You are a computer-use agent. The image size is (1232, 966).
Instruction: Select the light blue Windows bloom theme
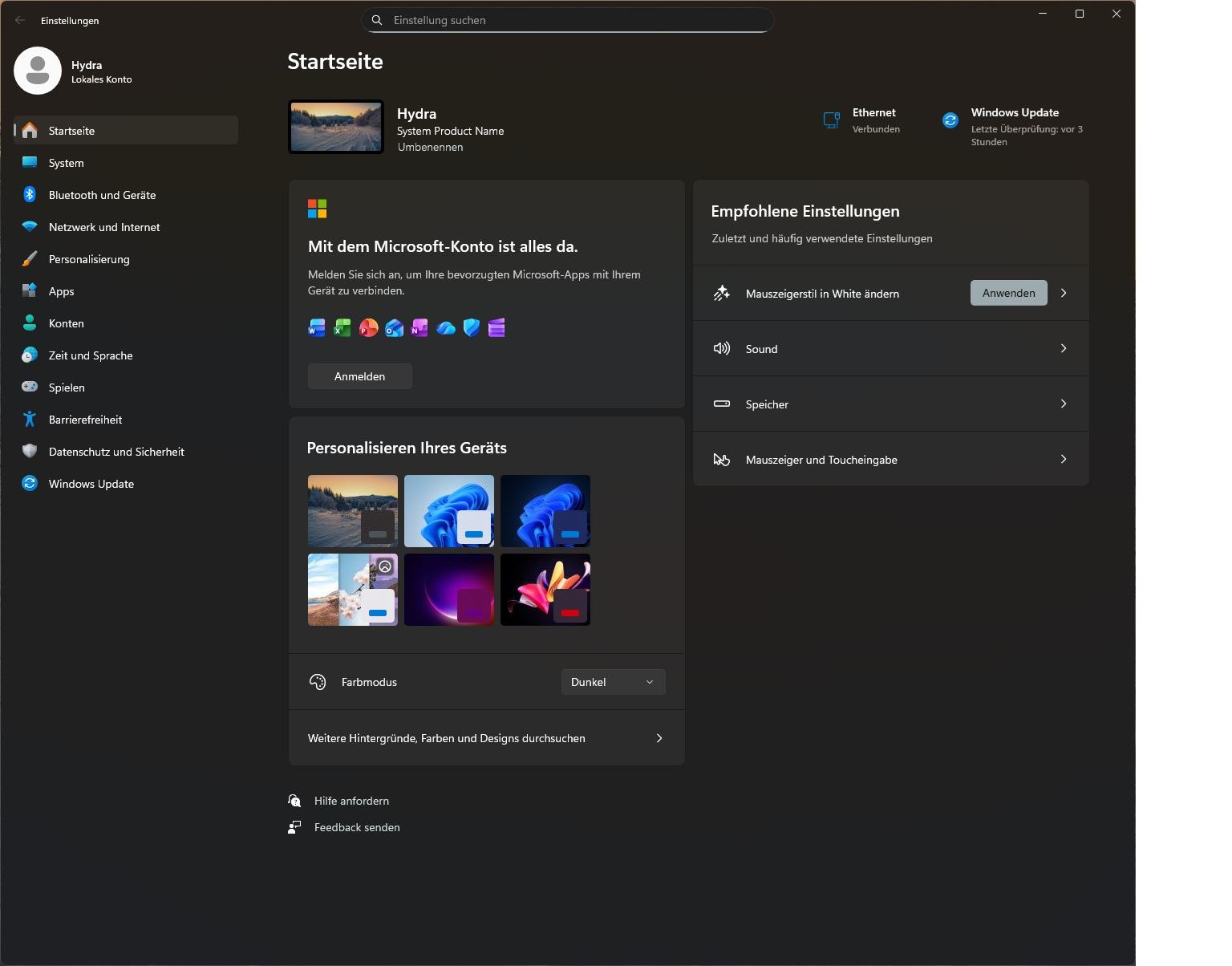click(x=449, y=511)
